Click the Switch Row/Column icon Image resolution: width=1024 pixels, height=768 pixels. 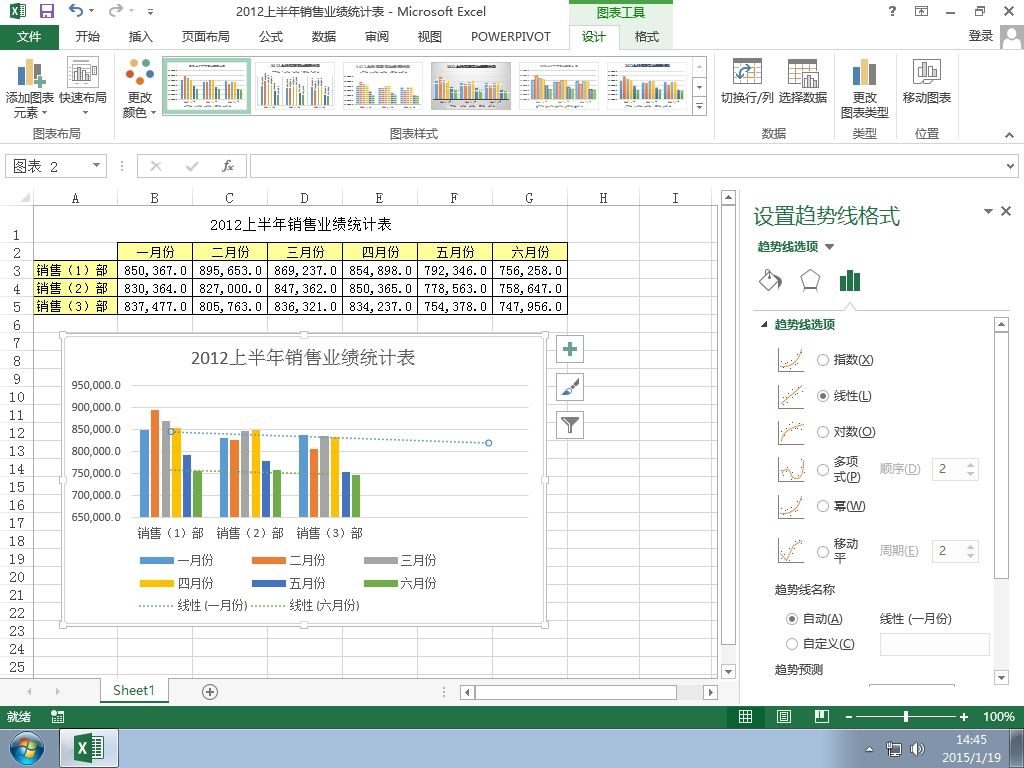(747, 82)
